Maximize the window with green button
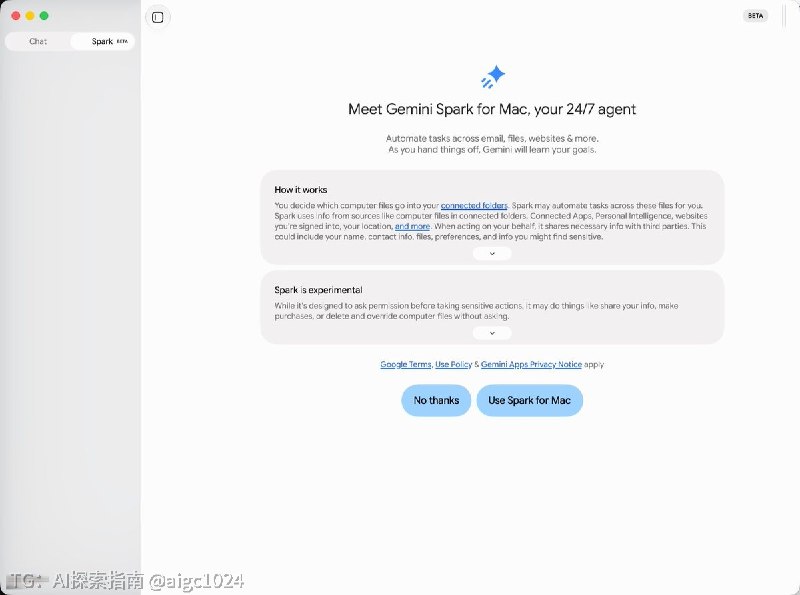The height and width of the screenshot is (595, 800). (44, 16)
